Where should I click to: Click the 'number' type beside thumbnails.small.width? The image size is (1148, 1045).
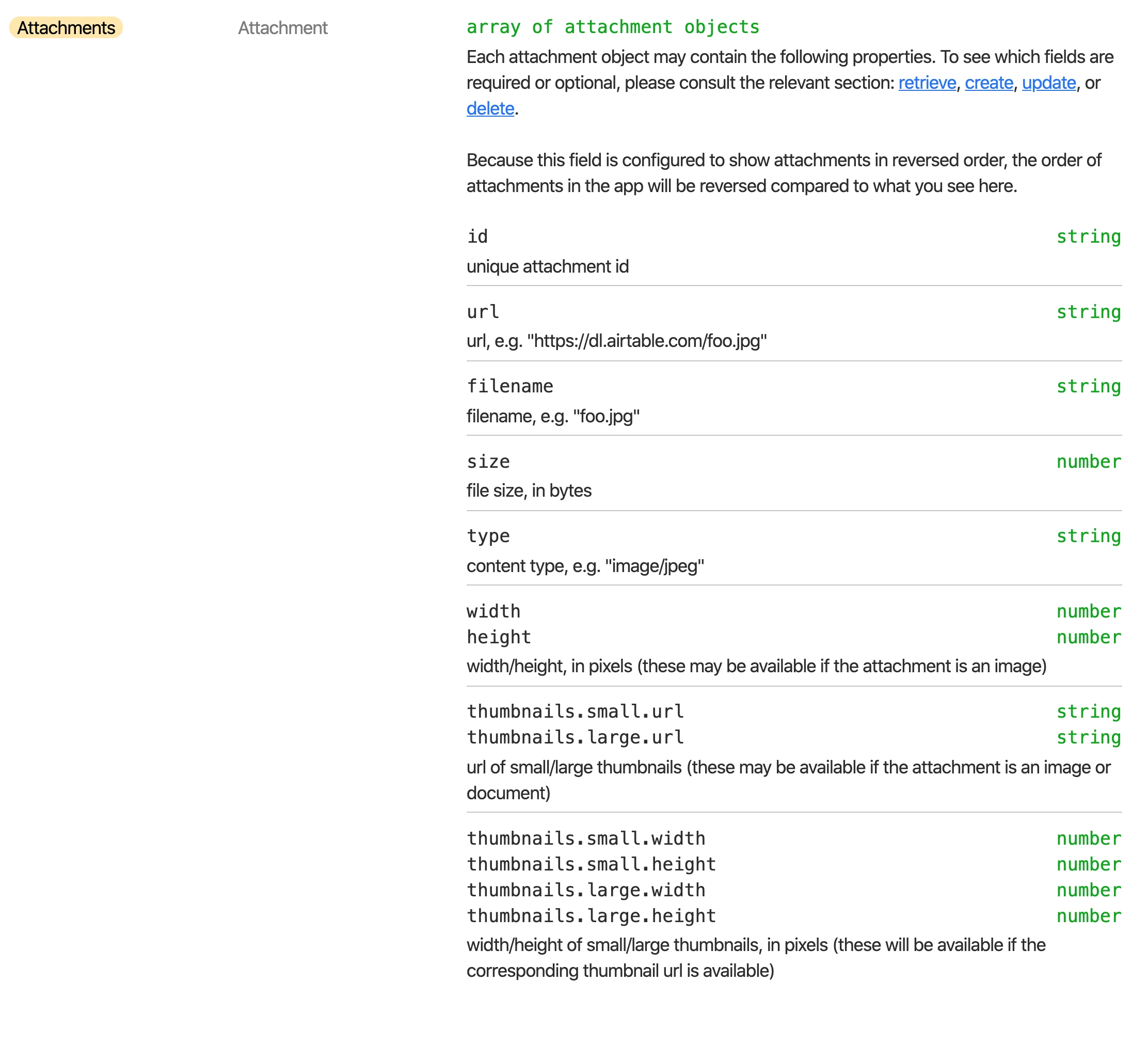[x=1089, y=838]
